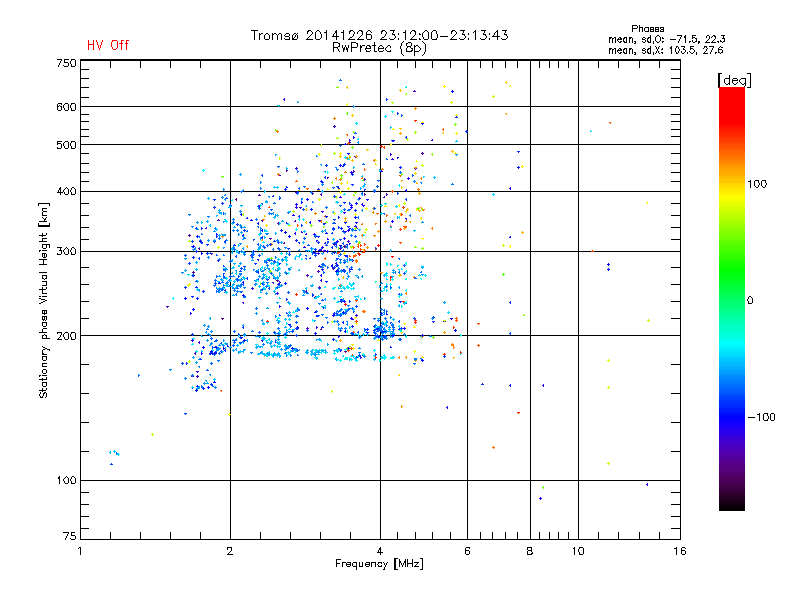Click the y-axis tick label '500'
Viewport: 800px width, 600px height.
[66, 145]
